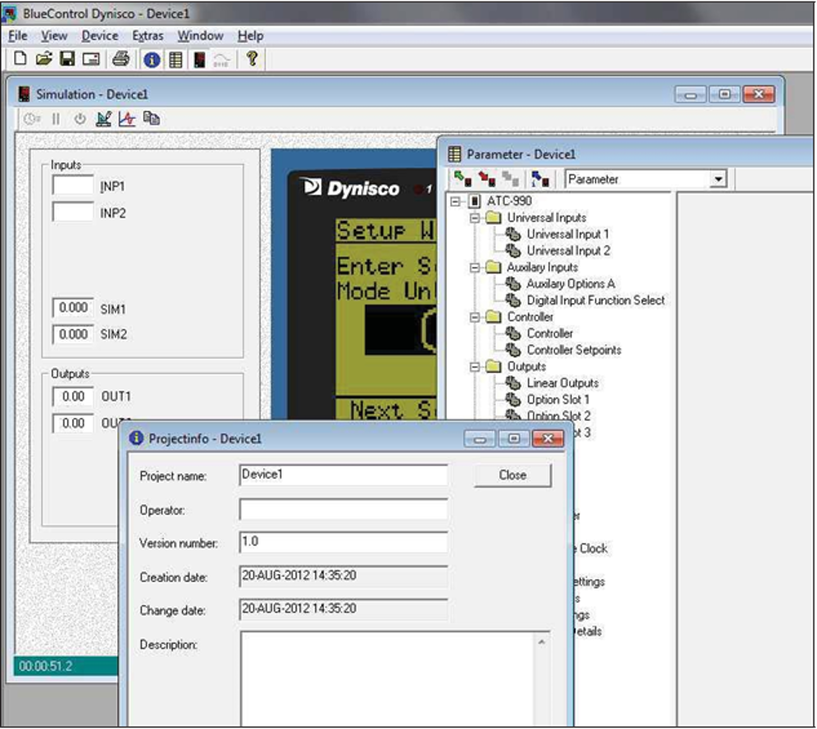Select Option Slot 1 in tree
817x729 pixels.
click(x=558, y=400)
